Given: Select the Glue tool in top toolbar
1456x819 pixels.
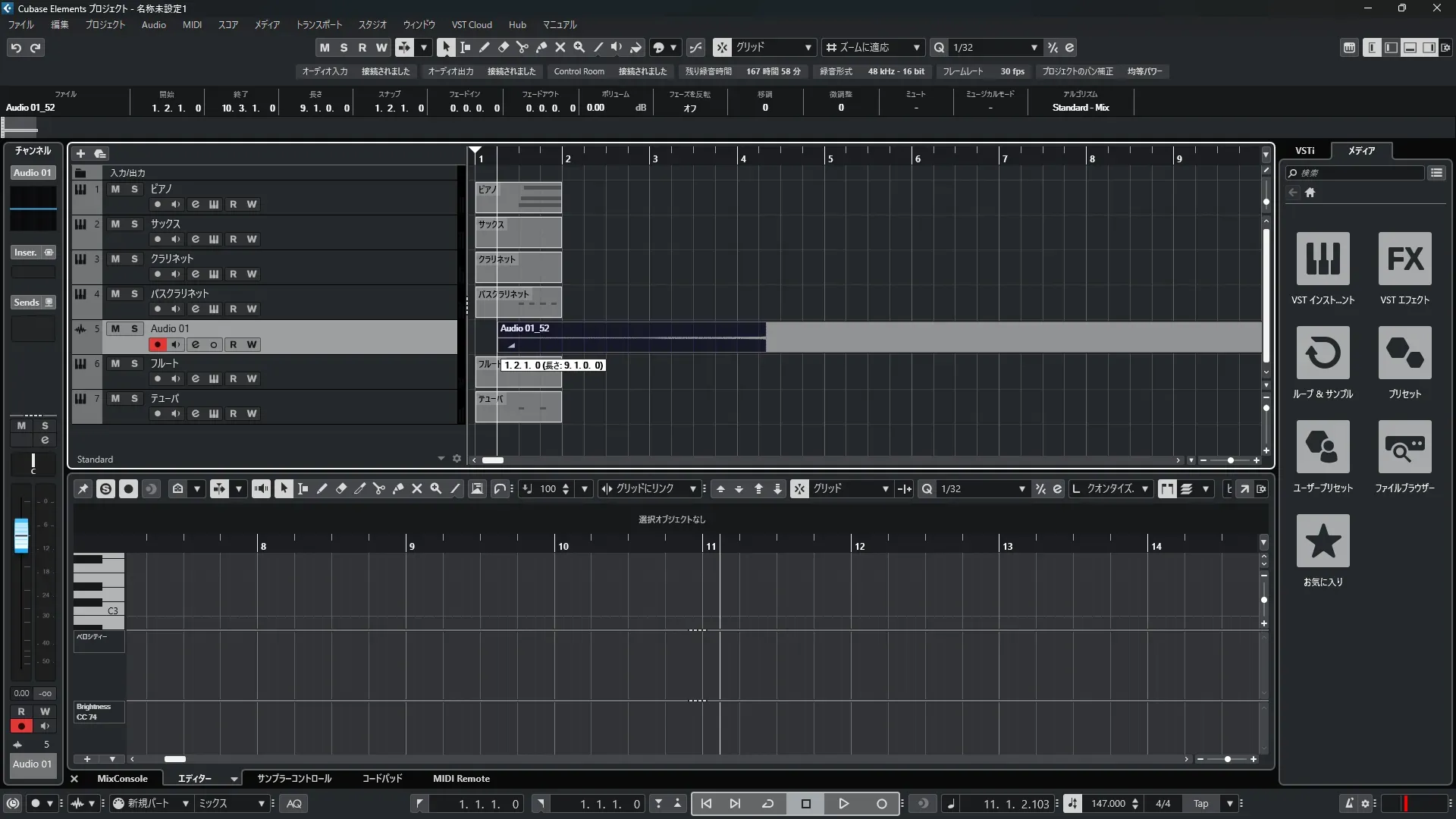Looking at the screenshot, I should 541,47.
